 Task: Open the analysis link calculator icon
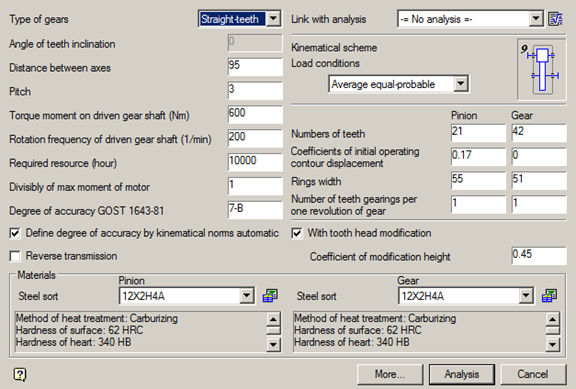[x=555, y=19]
